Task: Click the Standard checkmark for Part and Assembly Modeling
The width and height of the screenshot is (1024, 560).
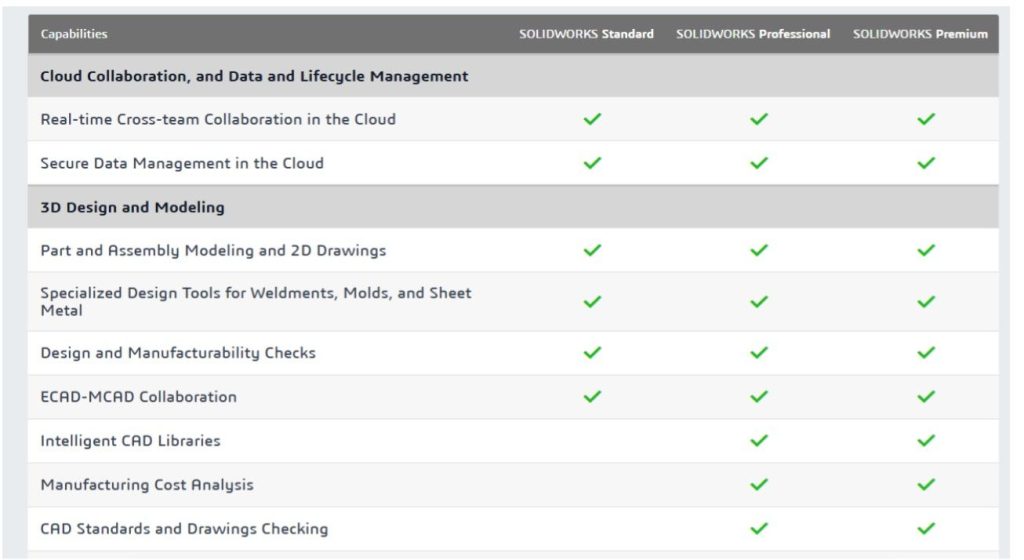Action: pos(592,250)
